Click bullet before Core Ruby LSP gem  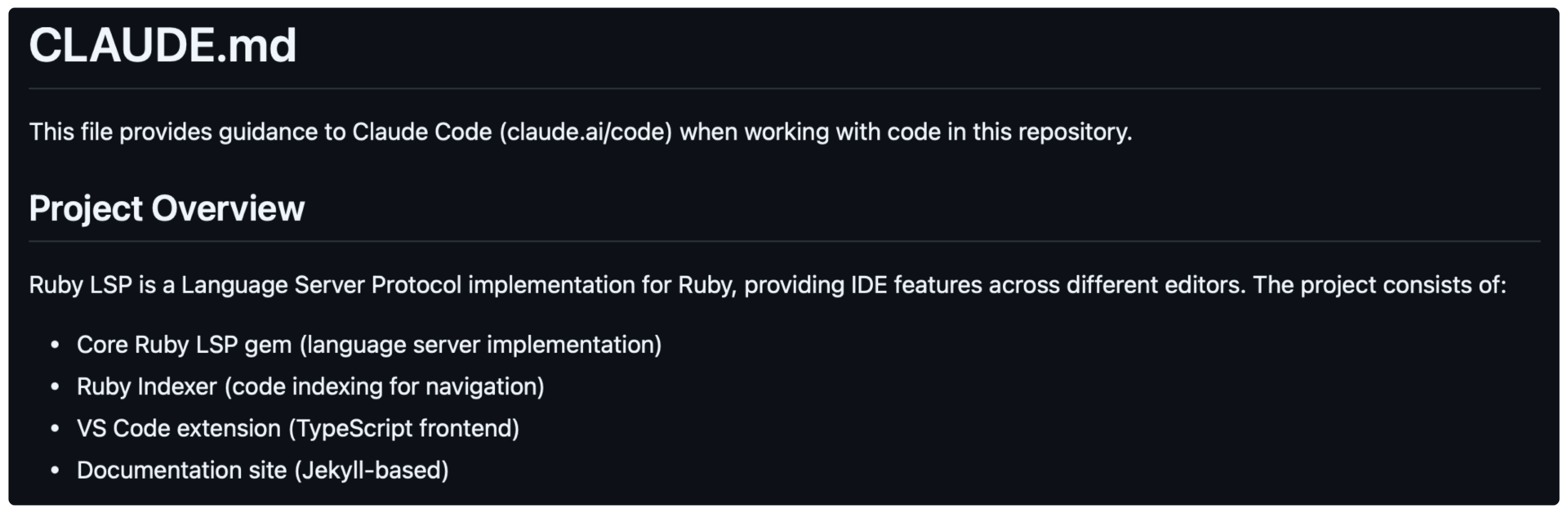[55, 346]
